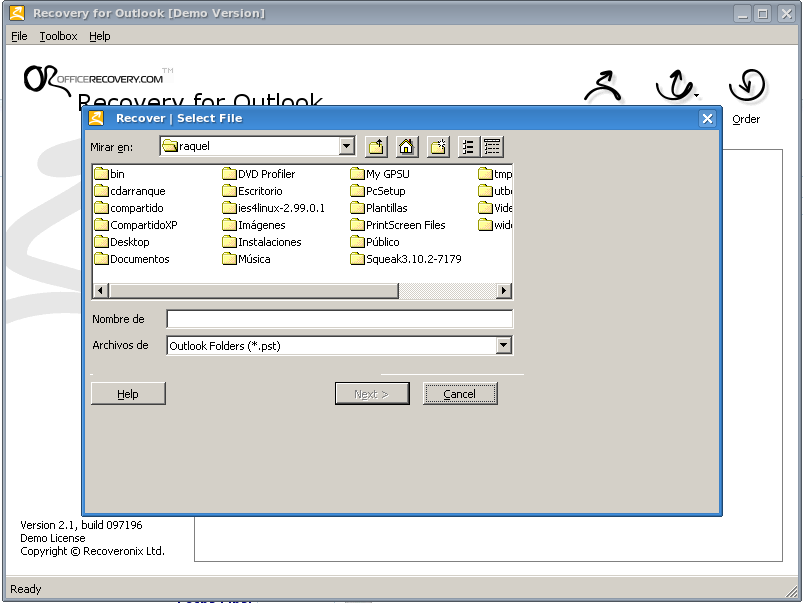Click the 'Nombre de' filename field
Image resolution: width=803 pixels, height=603 pixels.
pos(340,319)
